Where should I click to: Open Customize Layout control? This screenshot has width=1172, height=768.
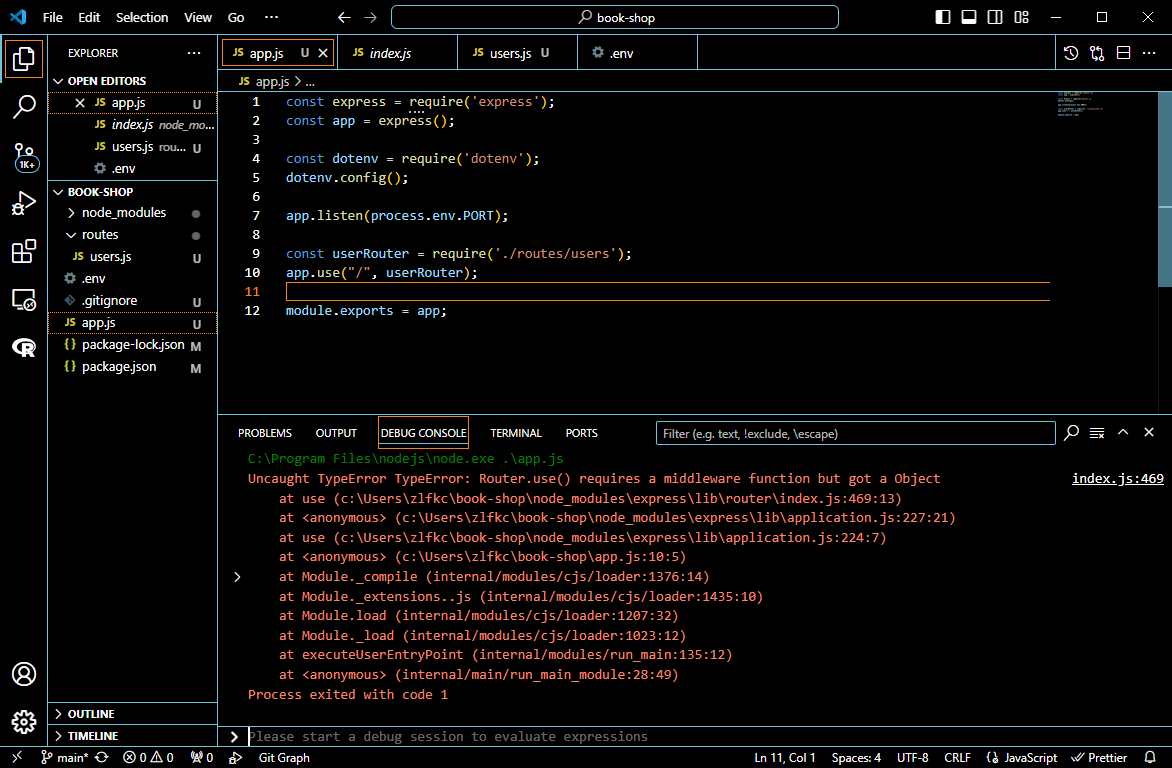[x=1022, y=17]
